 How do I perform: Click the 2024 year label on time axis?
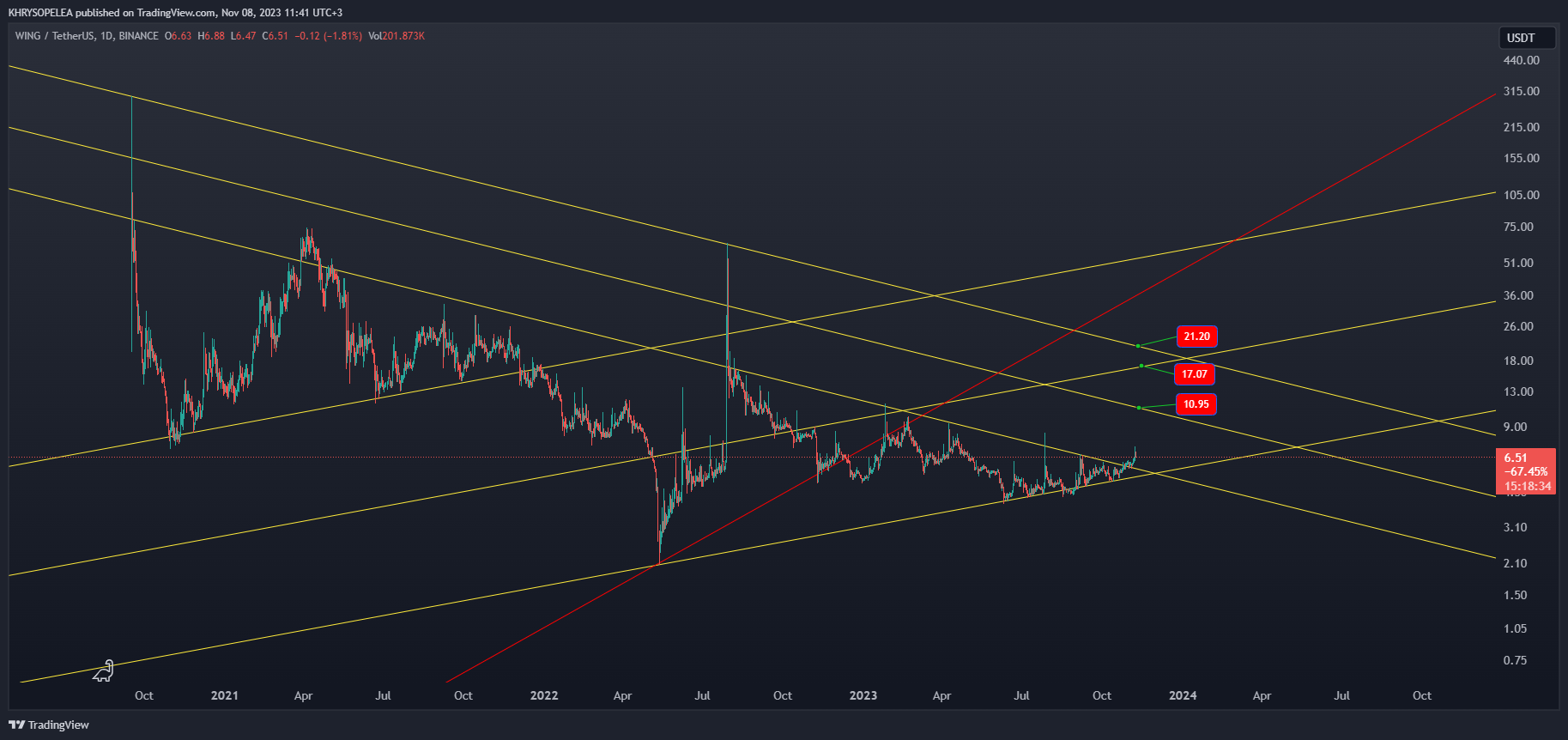(x=1183, y=695)
